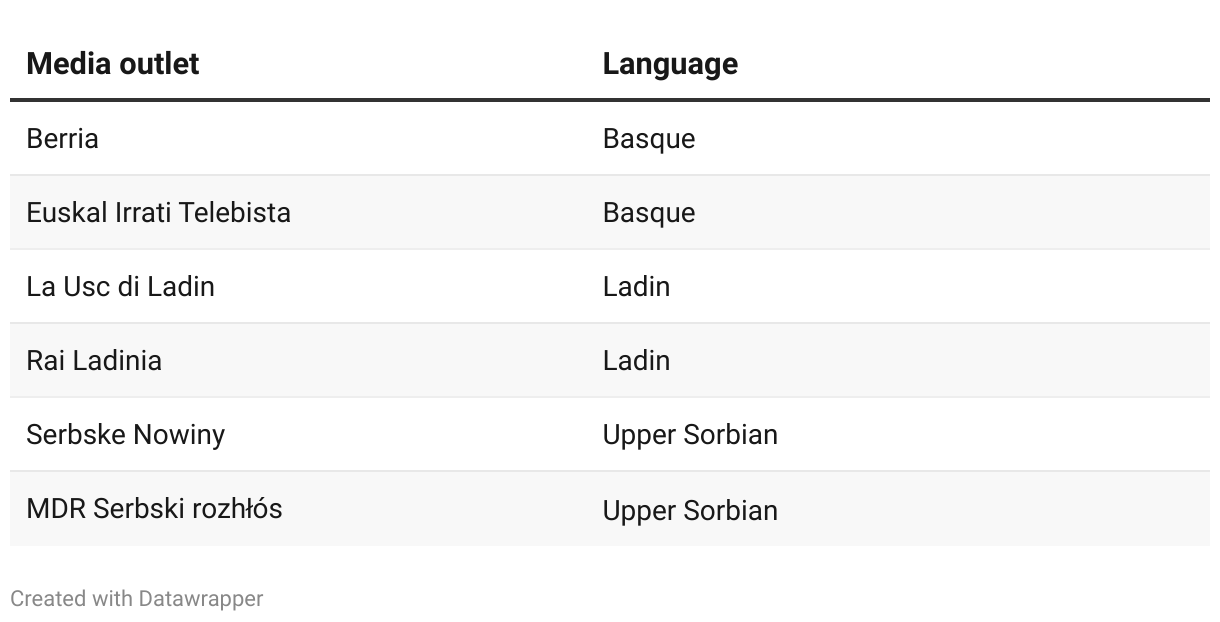Viewport: 1220px width, 622px height.
Task: Click La Usc di Ladin entry
Action: 120,286
